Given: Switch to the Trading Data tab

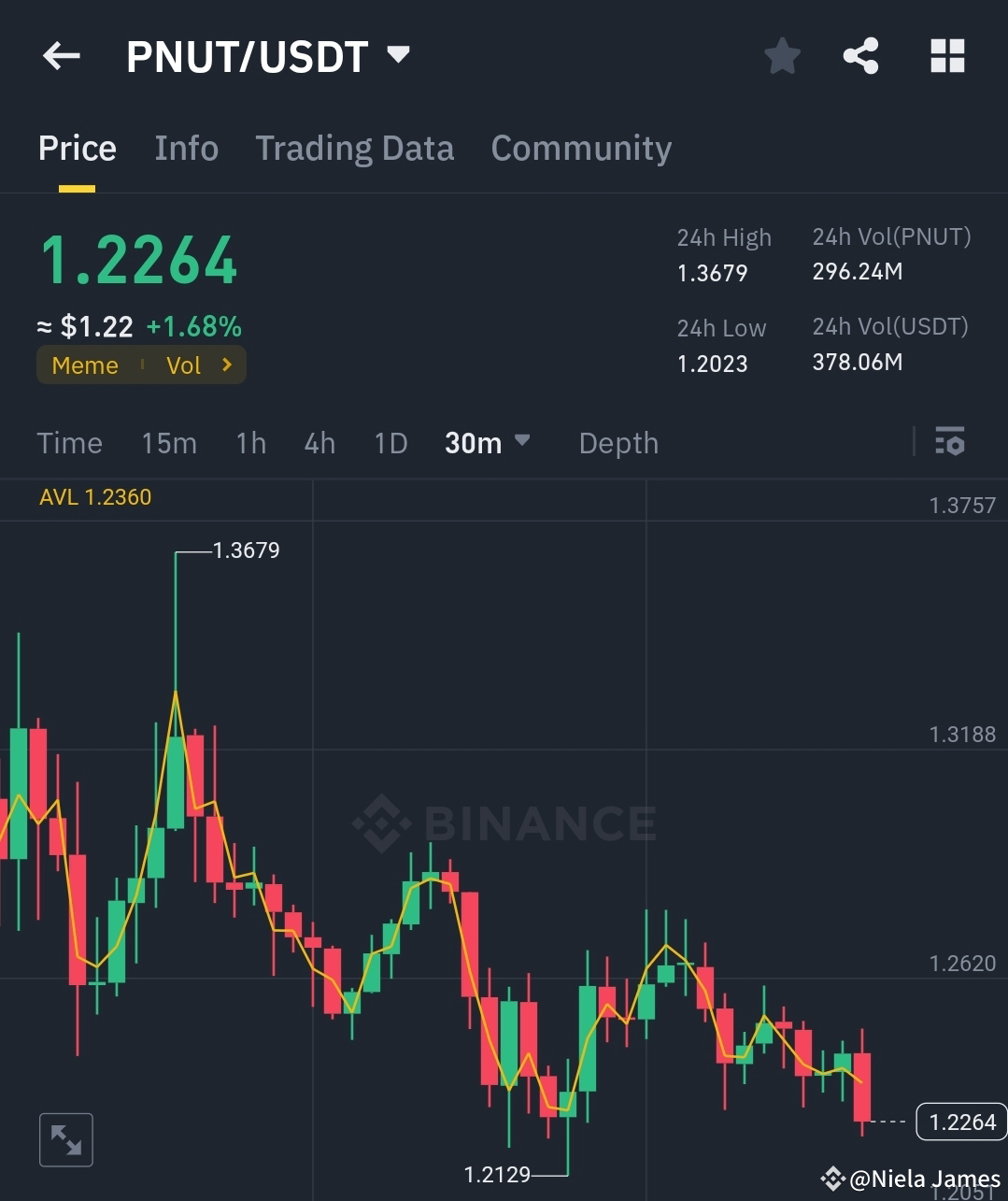Looking at the screenshot, I should [x=355, y=148].
